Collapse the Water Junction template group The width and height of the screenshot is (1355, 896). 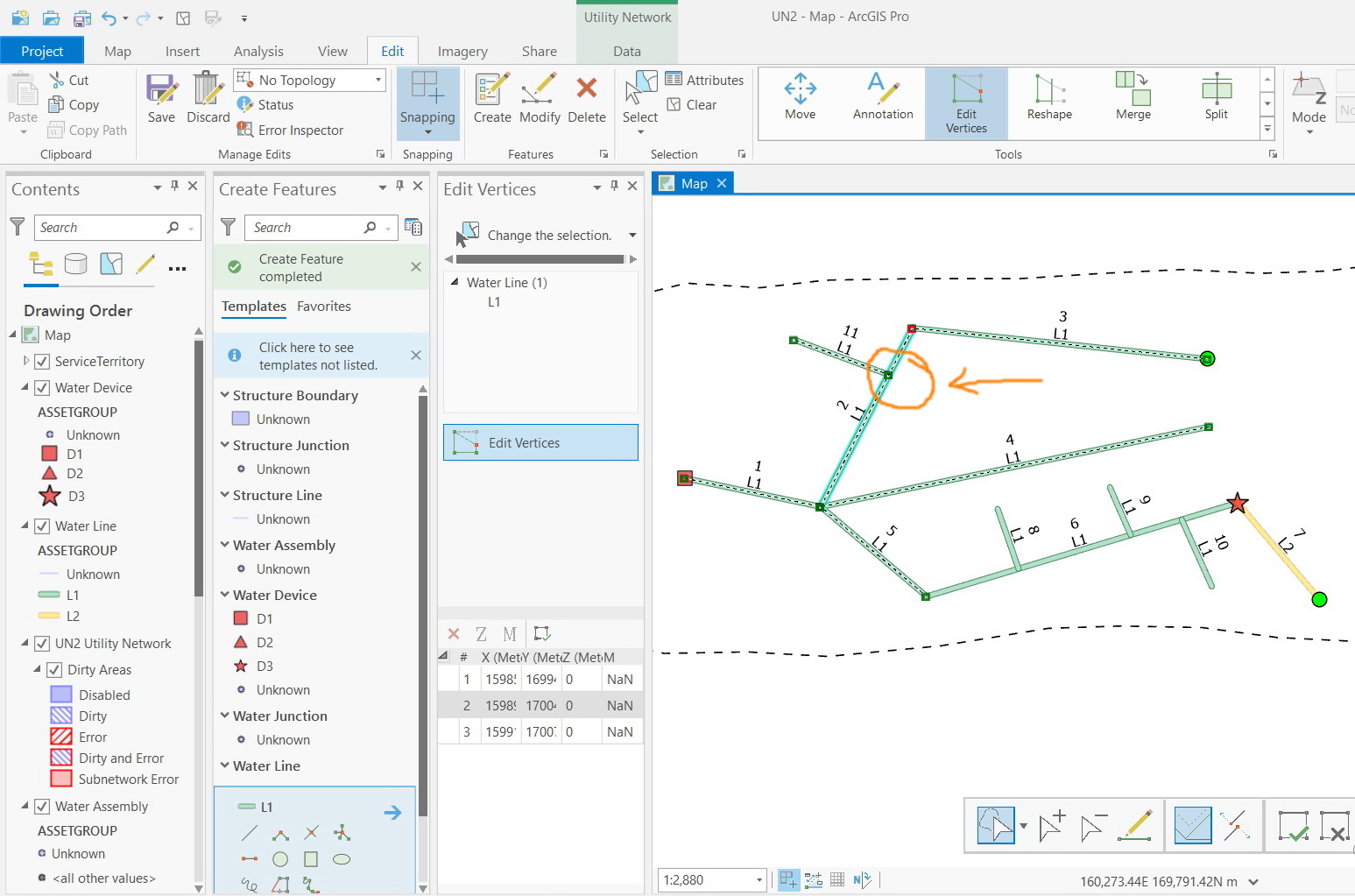[225, 716]
